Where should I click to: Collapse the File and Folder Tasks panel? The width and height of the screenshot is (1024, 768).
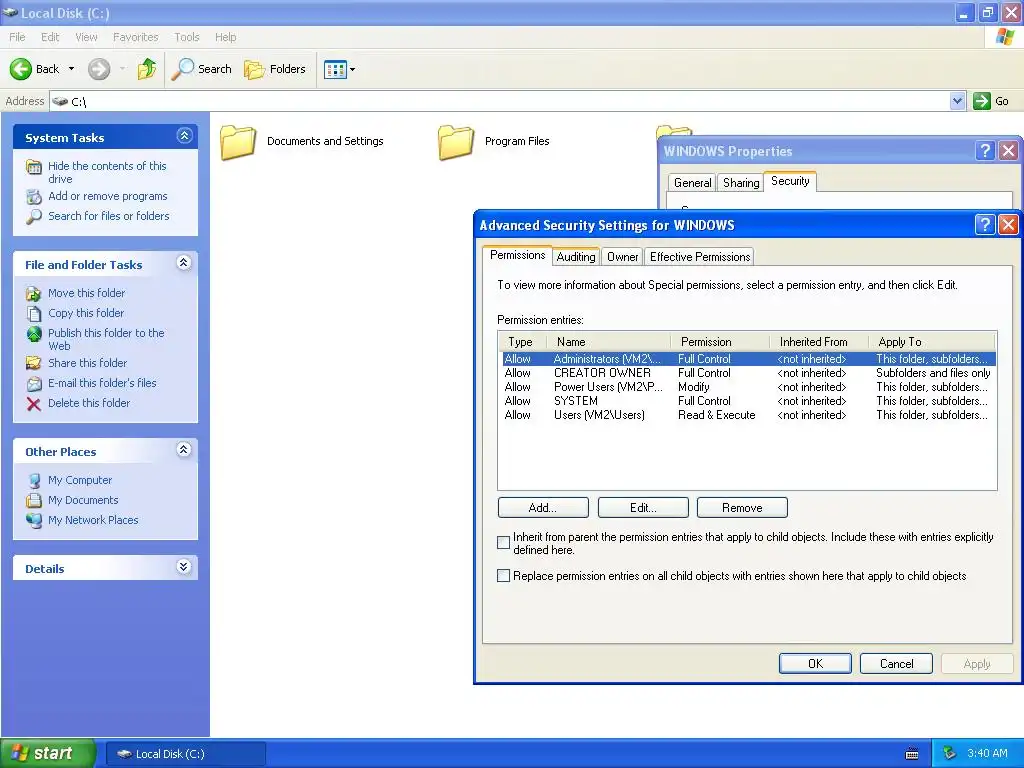click(x=184, y=263)
